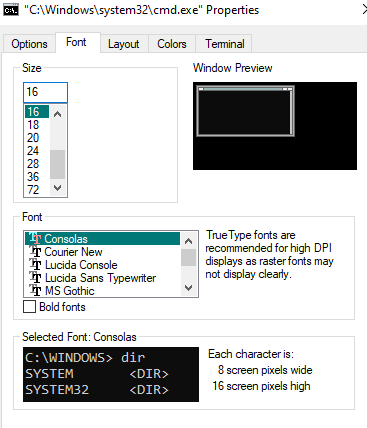Open the Terminal tab

click(x=225, y=44)
